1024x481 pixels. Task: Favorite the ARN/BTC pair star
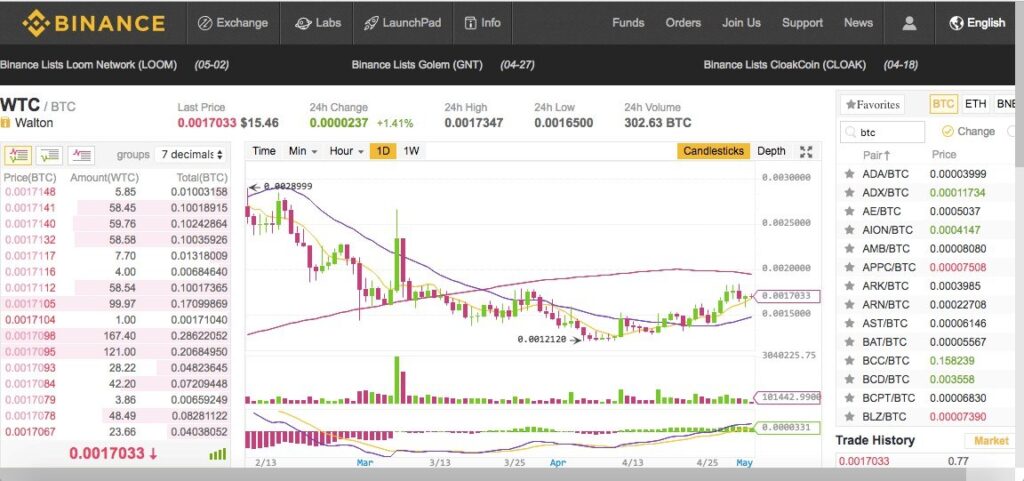click(849, 304)
